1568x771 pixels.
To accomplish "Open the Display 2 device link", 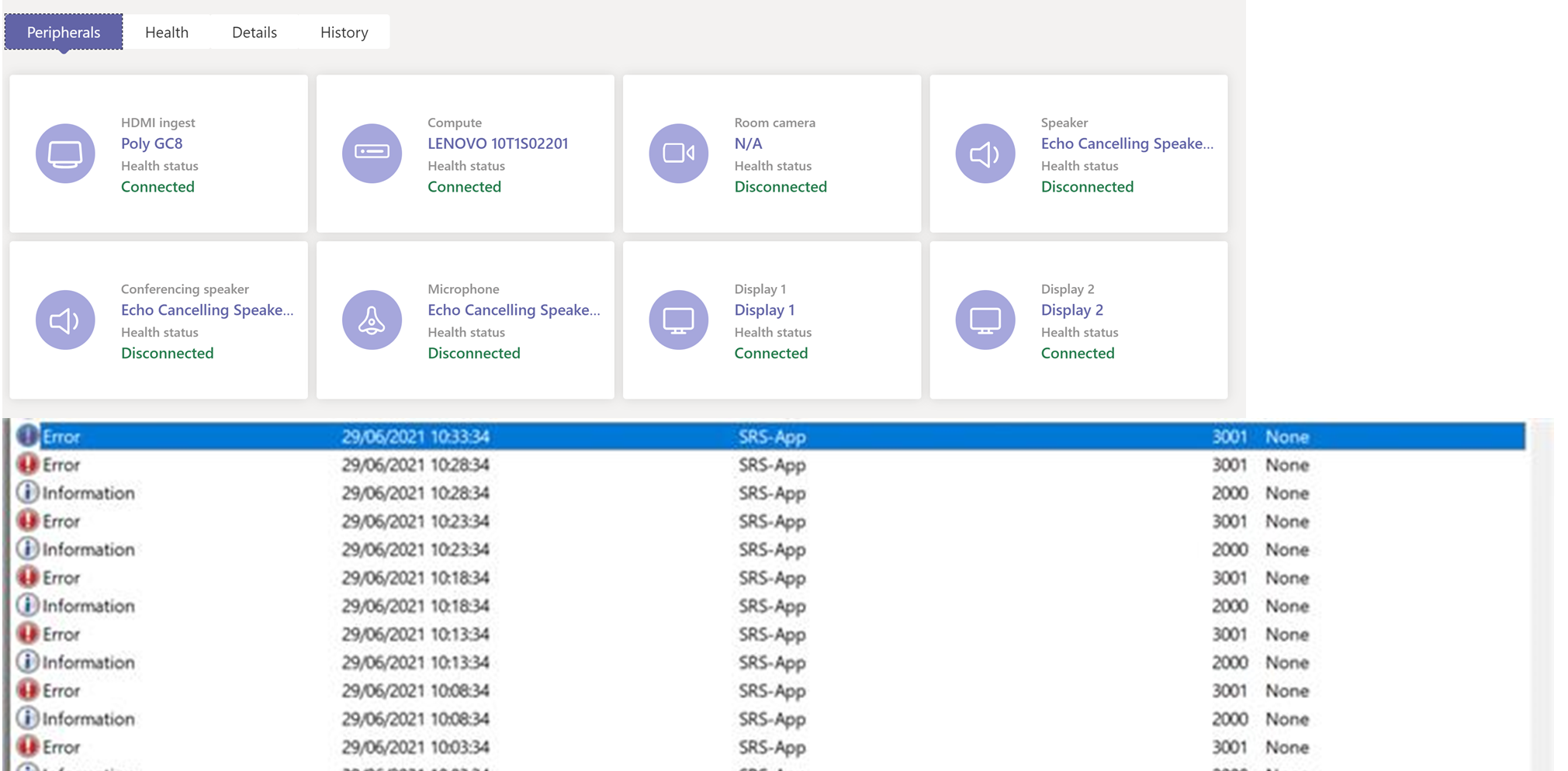I will tap(1072, 309).
